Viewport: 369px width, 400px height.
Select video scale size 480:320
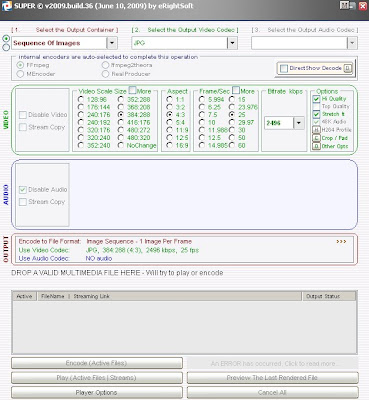pos(121,138)
